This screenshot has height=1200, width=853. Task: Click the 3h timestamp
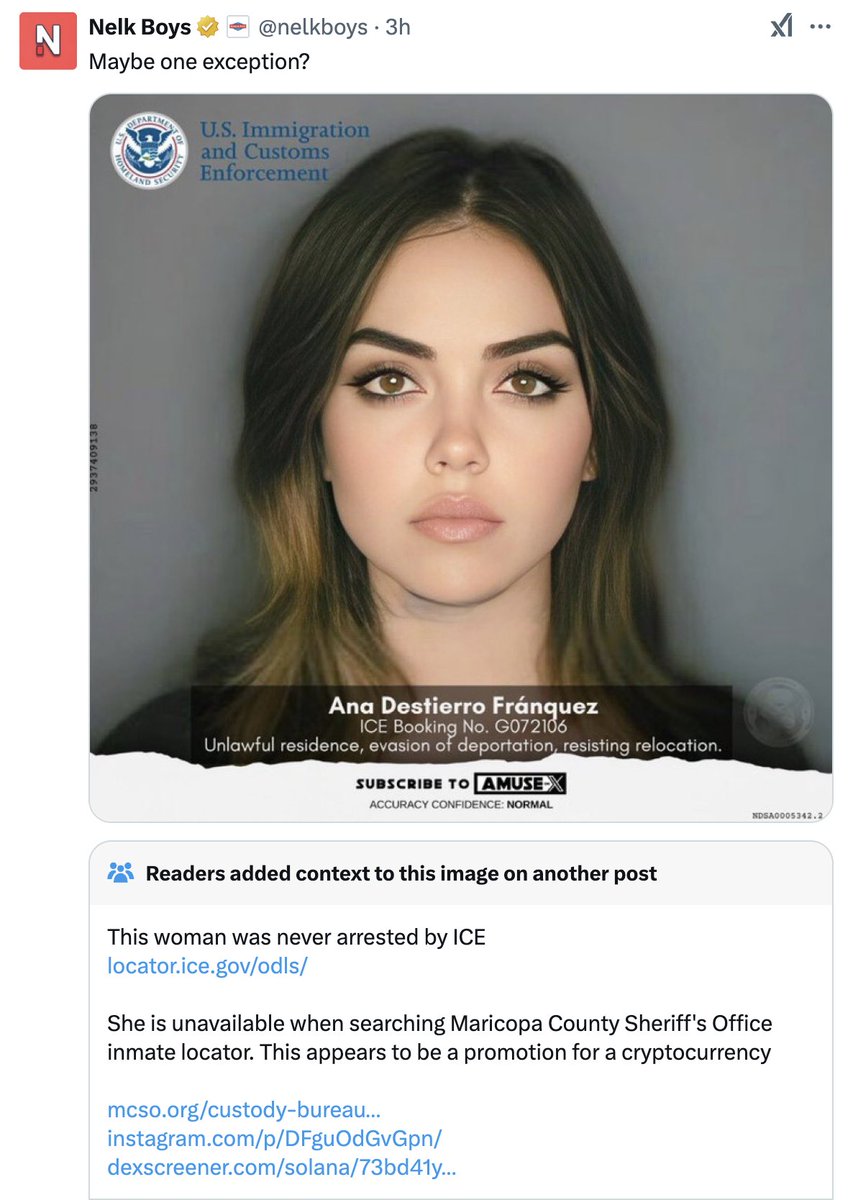pyautogui.click(x=398, y=28)
